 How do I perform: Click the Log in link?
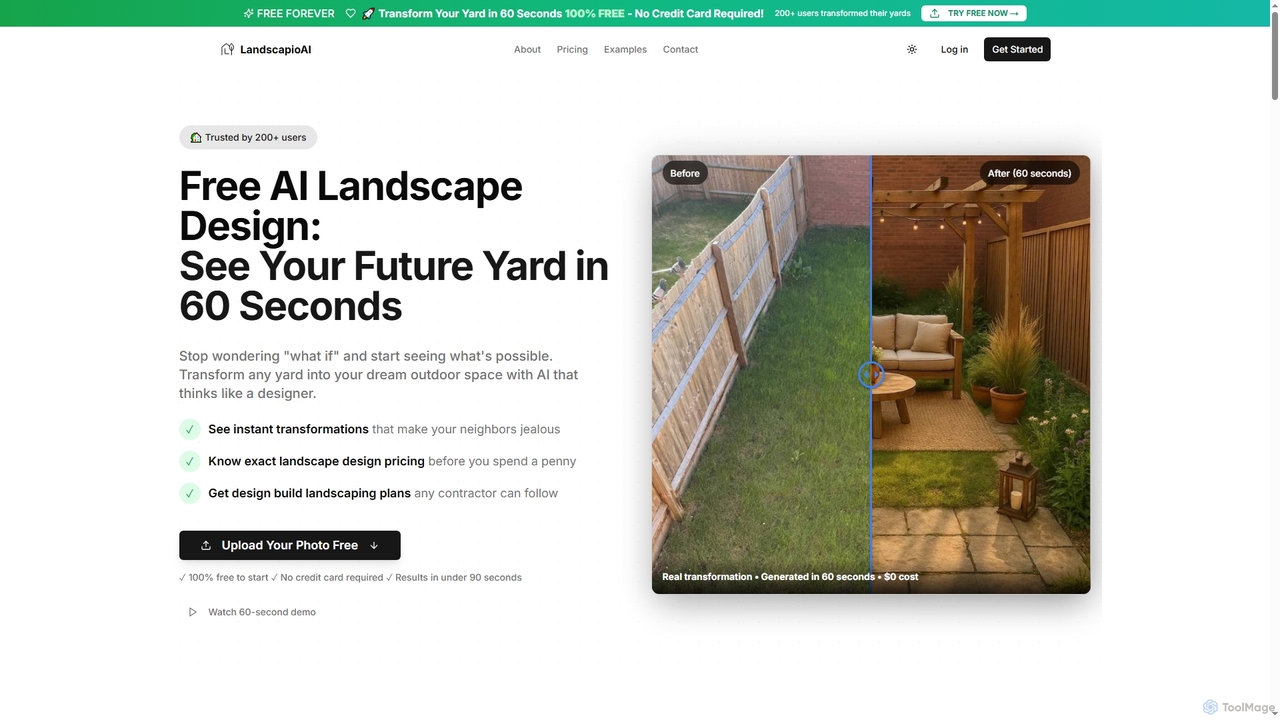954,49
